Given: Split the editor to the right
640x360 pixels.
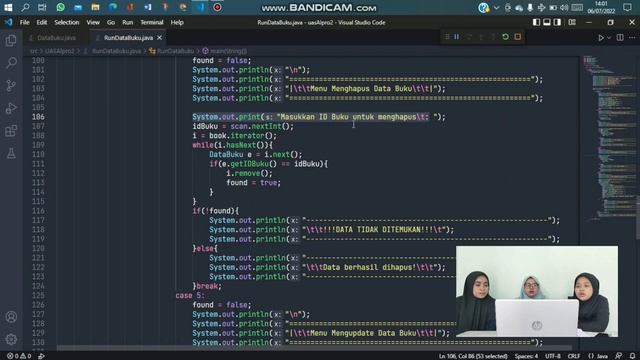Looking at the screenshot, I should 620,38.
